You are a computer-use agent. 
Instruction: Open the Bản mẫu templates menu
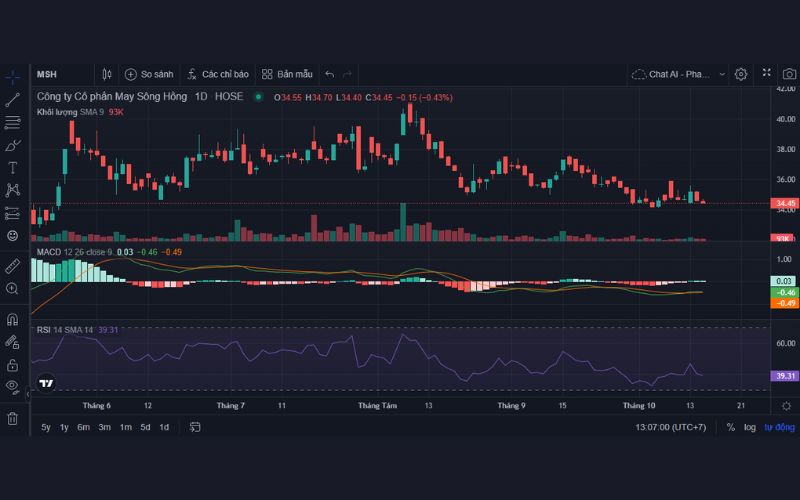pyautogui.click(x=287, y=74)
